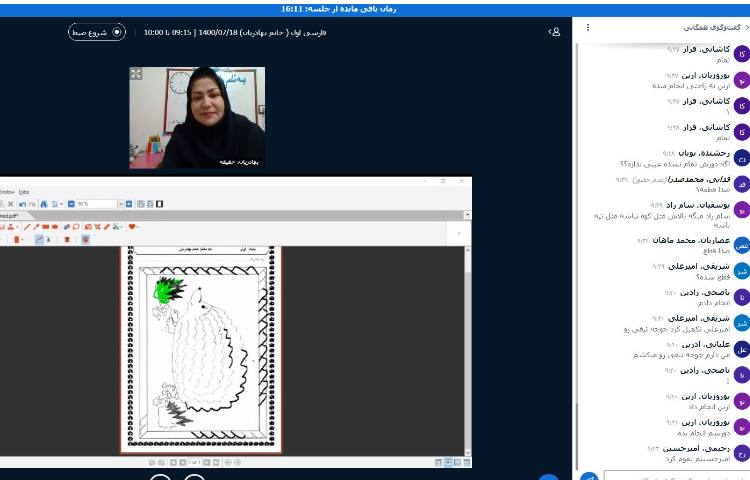Select the red heart stamp tool

coord(133,227)
